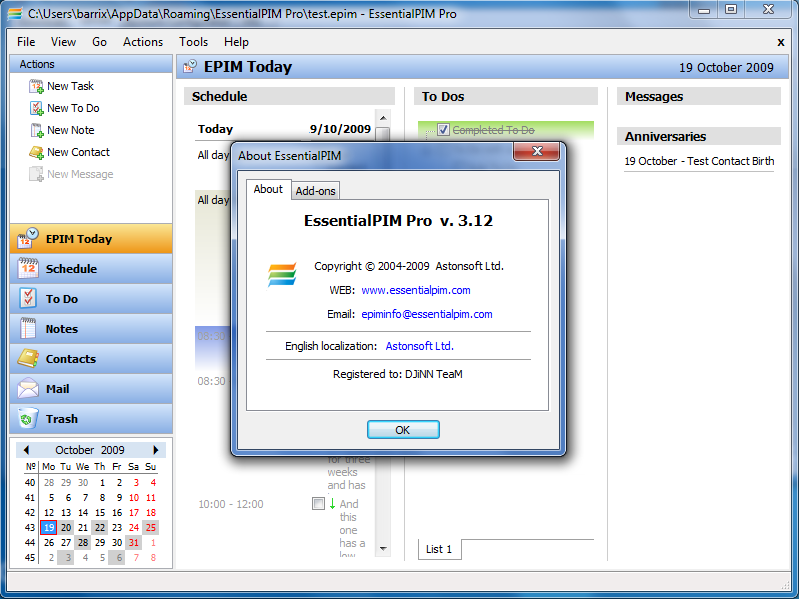Click the EssentialPIM logo in About dialog
799x599 pixels.
point(282,275)
